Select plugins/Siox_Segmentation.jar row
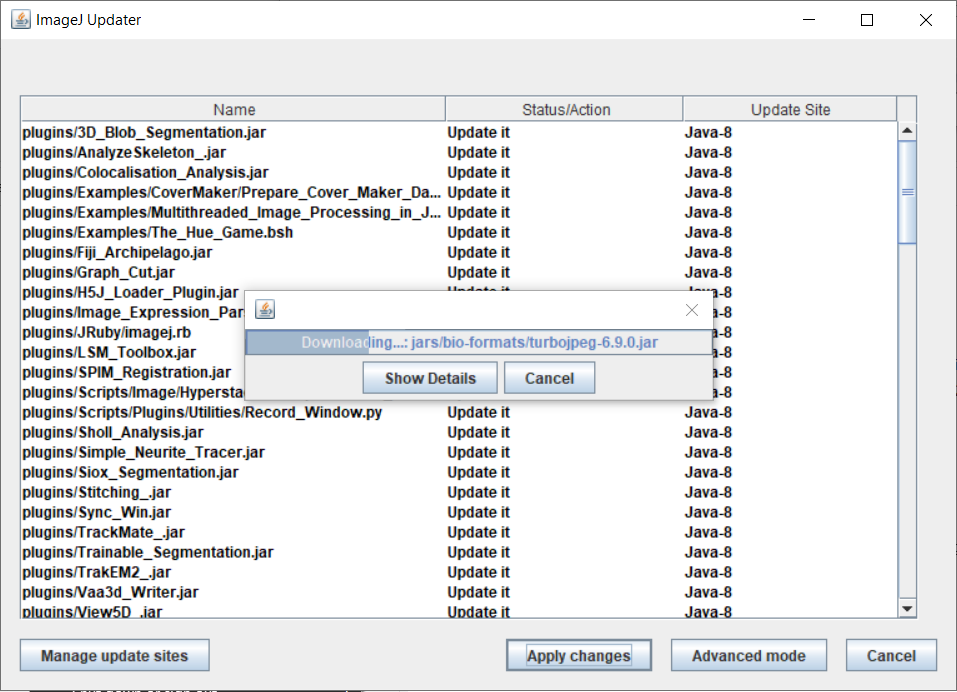Viewport: 957px width, 692px height. (459, 472)
